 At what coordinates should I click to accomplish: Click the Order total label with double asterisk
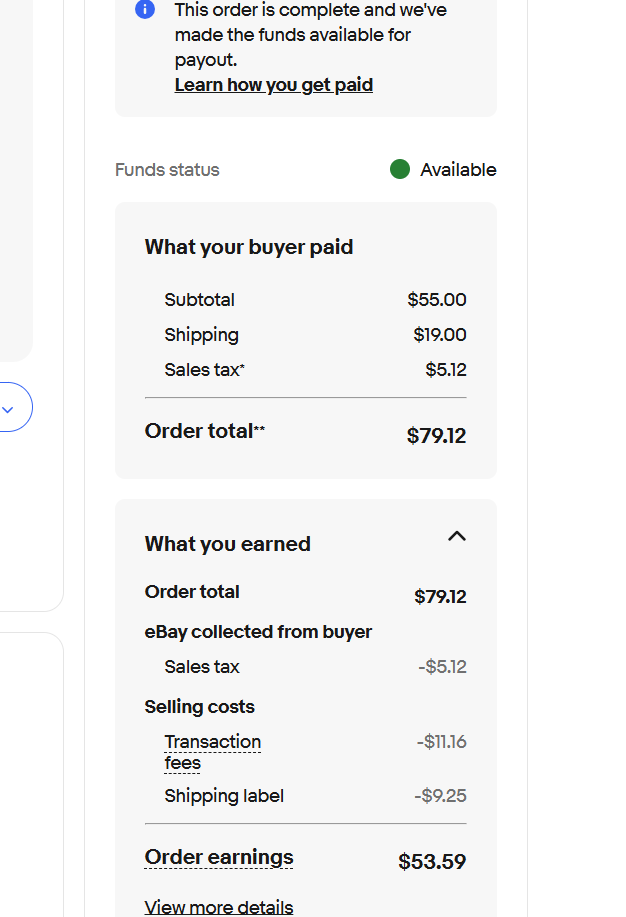point(203,431)
